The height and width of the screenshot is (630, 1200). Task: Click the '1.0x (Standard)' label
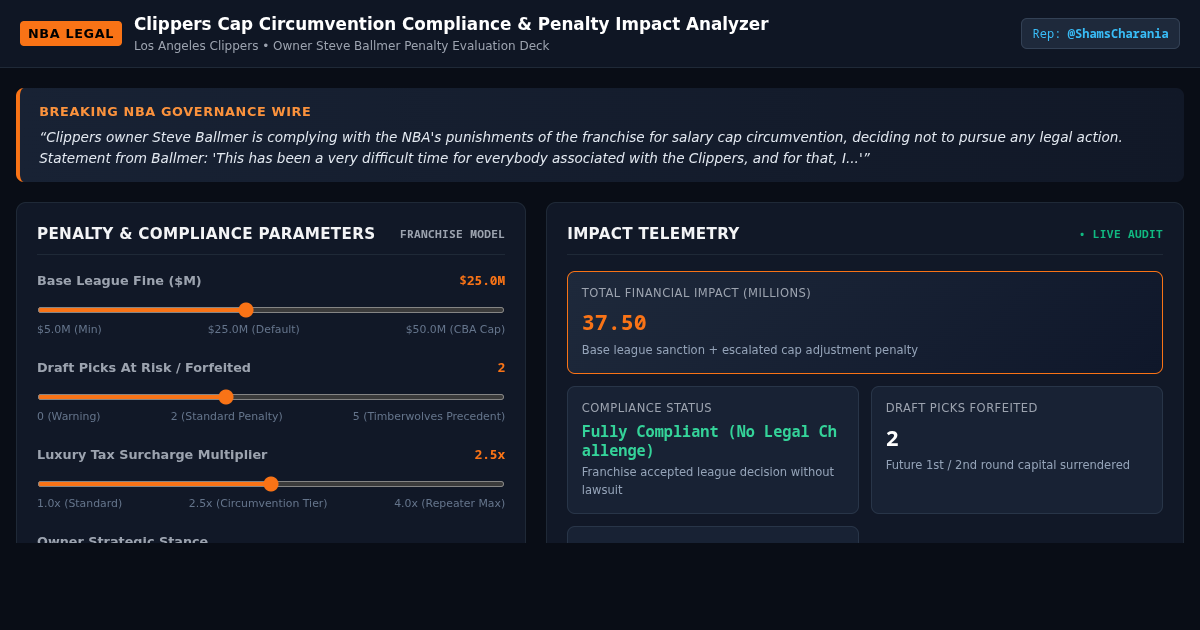point(80,504)
